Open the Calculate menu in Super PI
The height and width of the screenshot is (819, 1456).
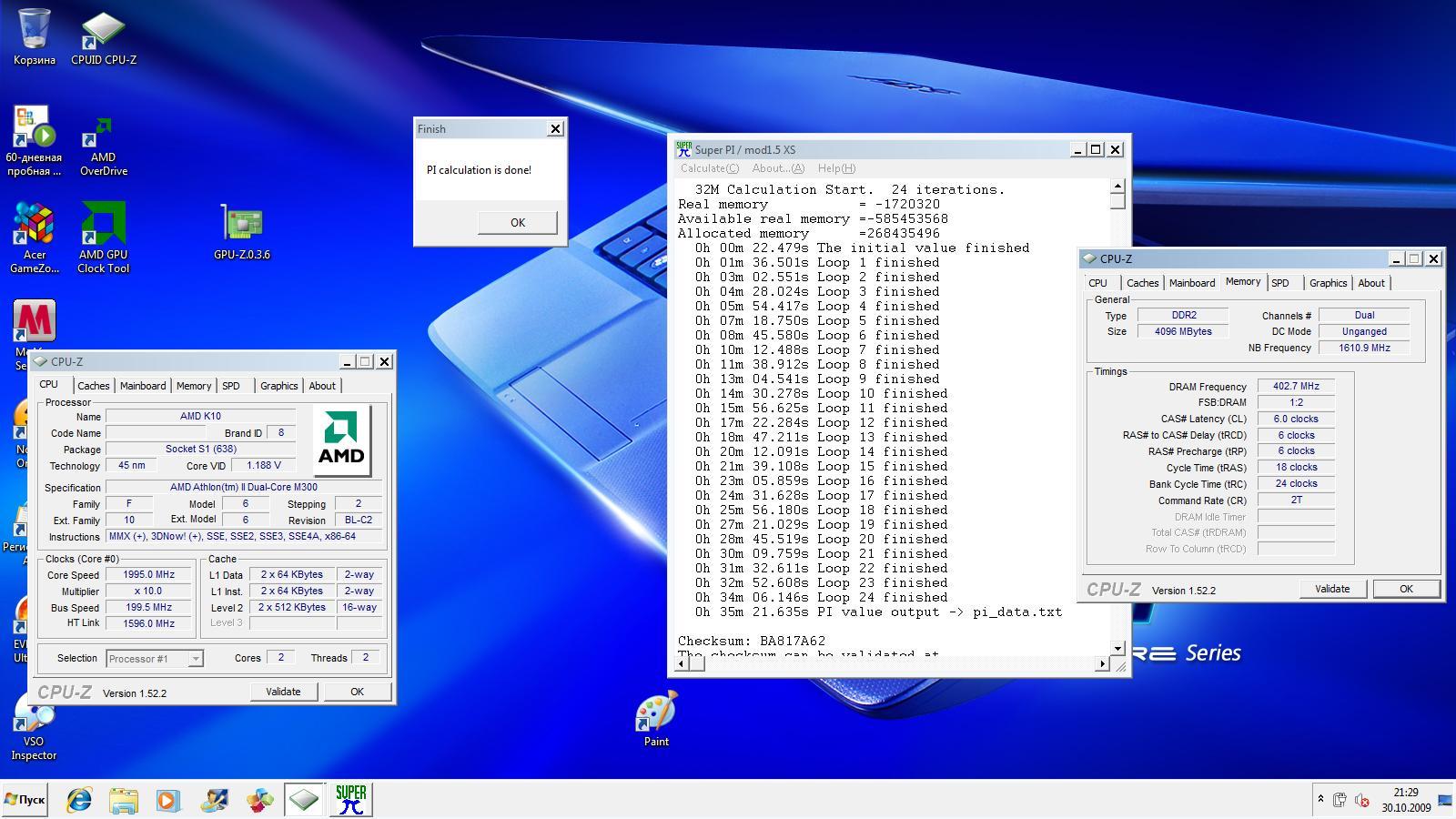click(710, 168)
